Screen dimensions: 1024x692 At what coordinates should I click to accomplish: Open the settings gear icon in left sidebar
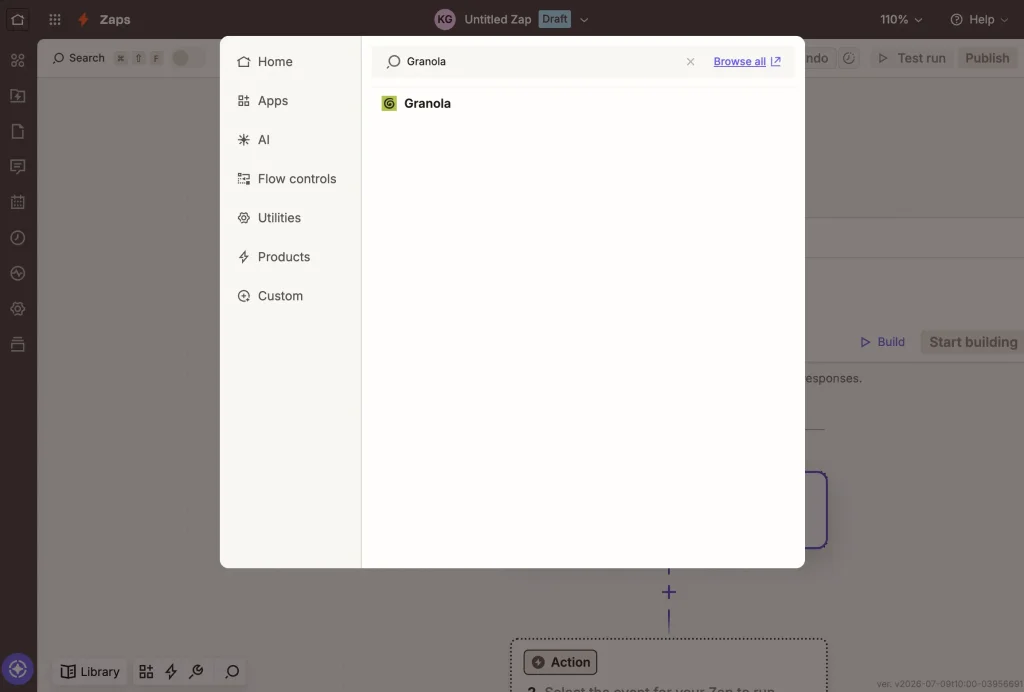pyautogui.click(x=18, y=309)
